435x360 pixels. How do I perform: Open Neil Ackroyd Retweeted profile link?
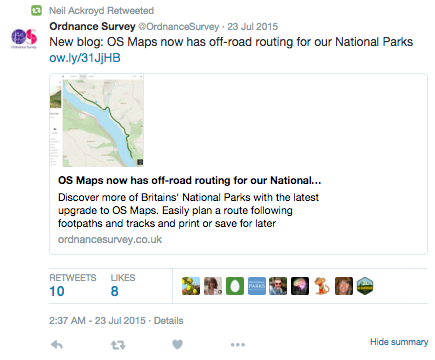[x=101, y=11]
